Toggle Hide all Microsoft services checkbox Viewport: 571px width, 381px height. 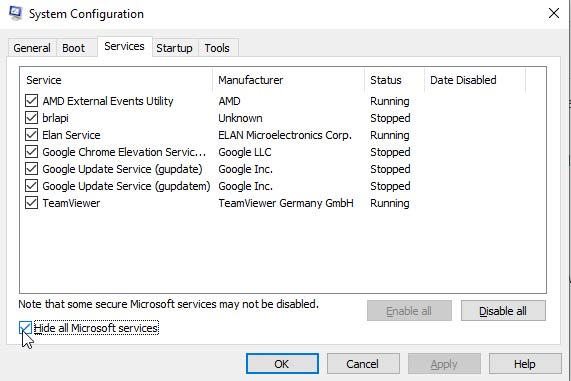click(25, 328)
